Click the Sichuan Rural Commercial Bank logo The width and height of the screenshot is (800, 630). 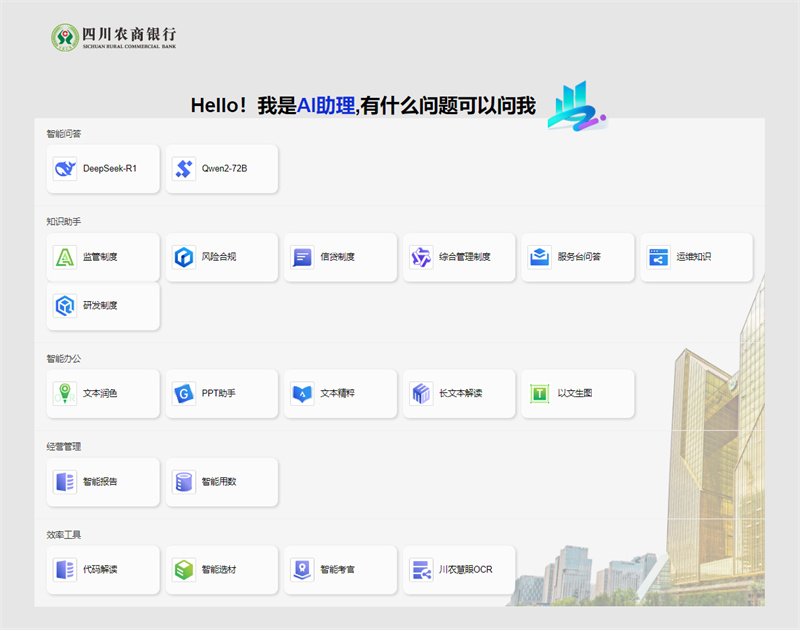coord(113,37)
